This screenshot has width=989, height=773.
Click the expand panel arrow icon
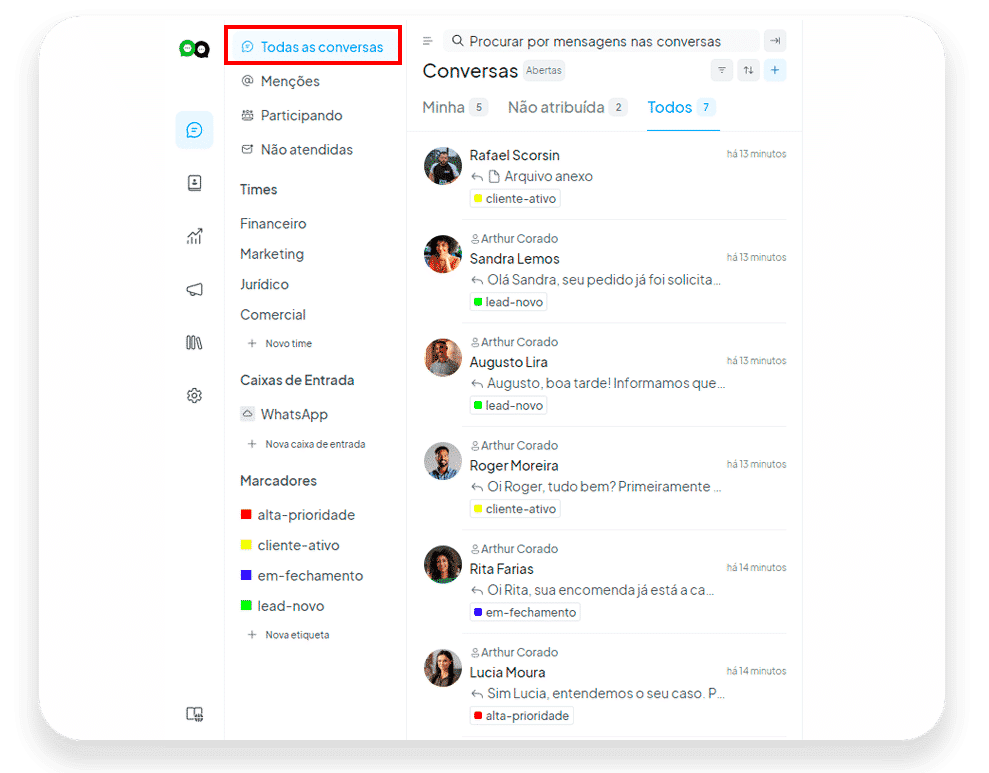pos(775,41)
